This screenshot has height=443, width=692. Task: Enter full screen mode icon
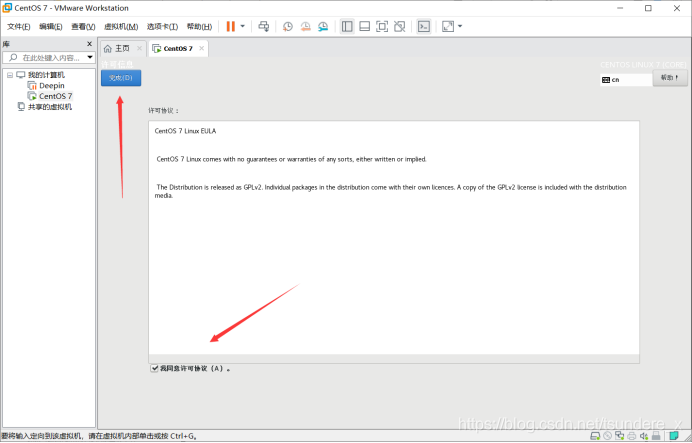pos(382,26)
